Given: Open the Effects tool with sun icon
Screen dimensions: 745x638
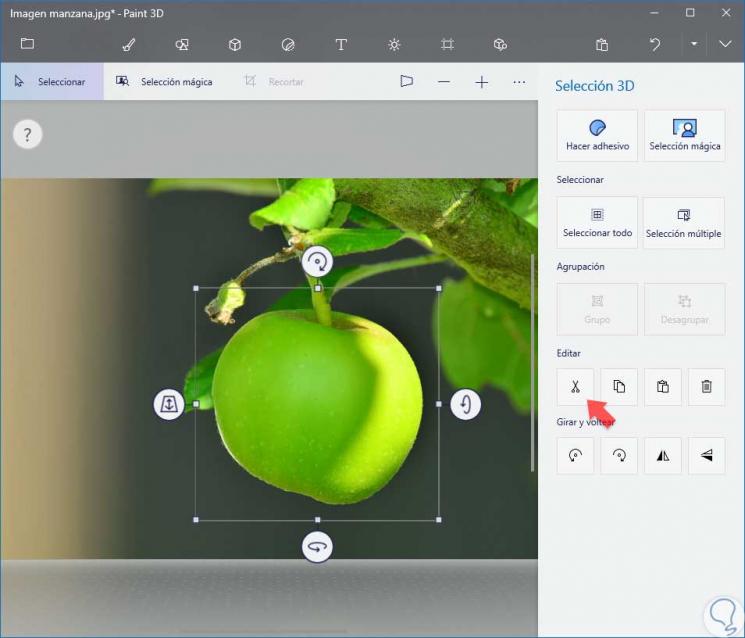Looking at the screenshot, I should 394,44.
